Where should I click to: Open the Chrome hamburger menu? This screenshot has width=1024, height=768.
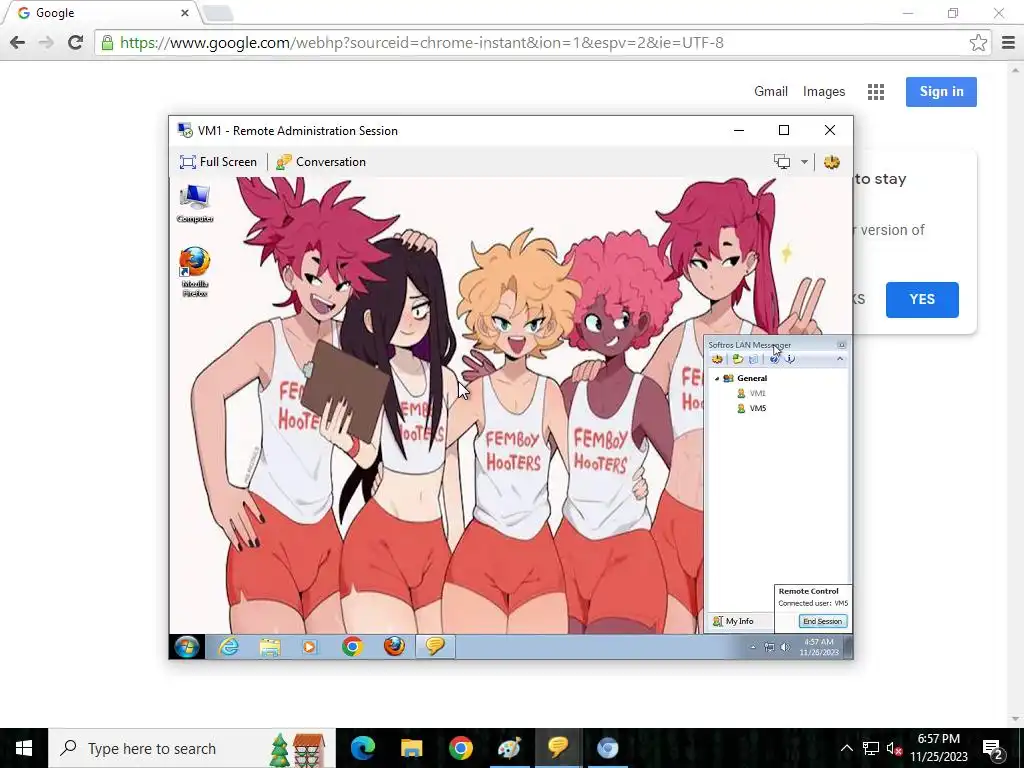click(1008, 43)
